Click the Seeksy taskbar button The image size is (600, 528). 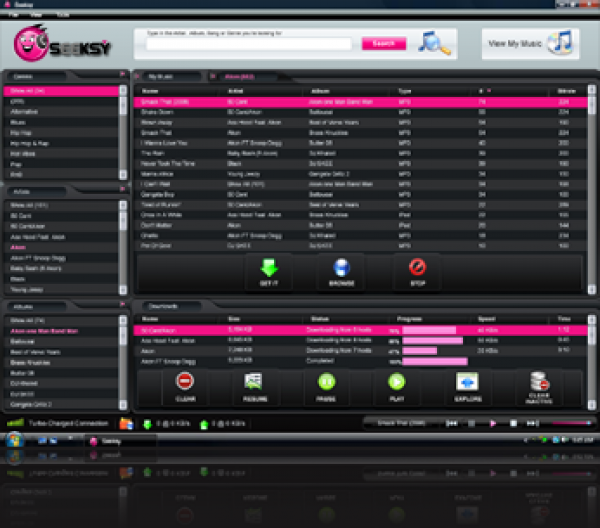[119, 441]
